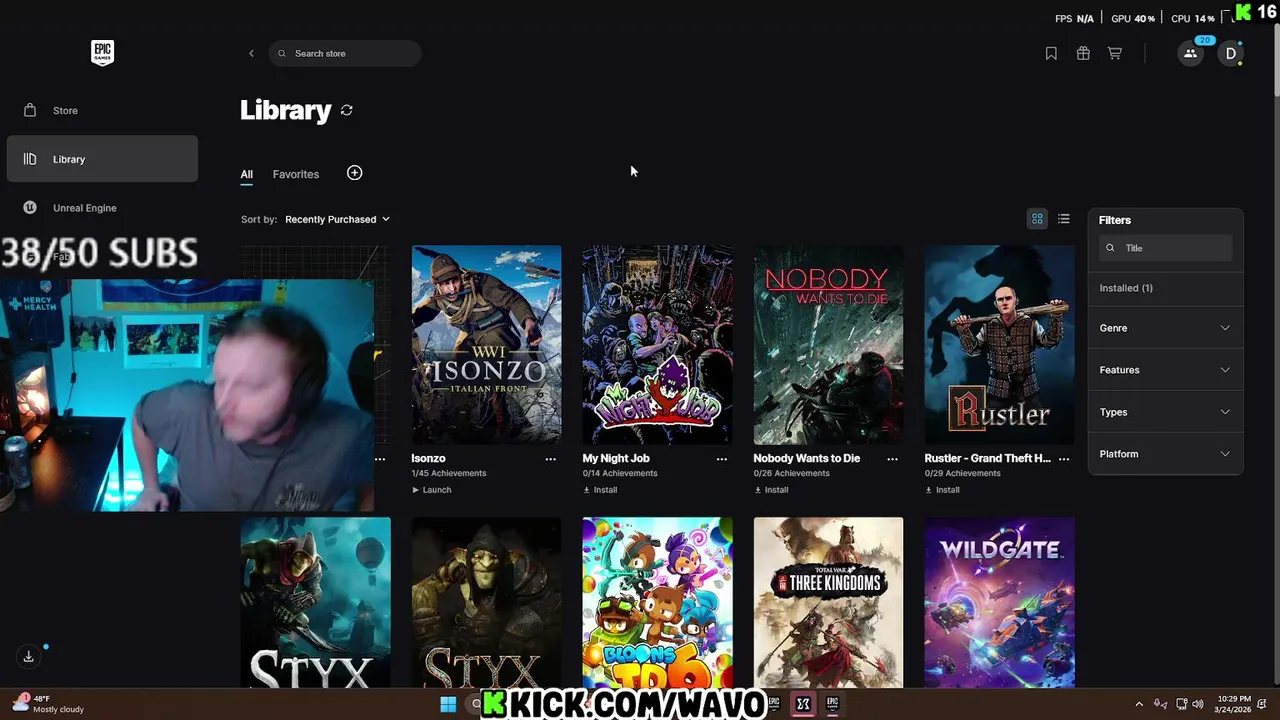The image size is (1280, 720).
Task: Switch to the All tab
Action: point(246,174)
